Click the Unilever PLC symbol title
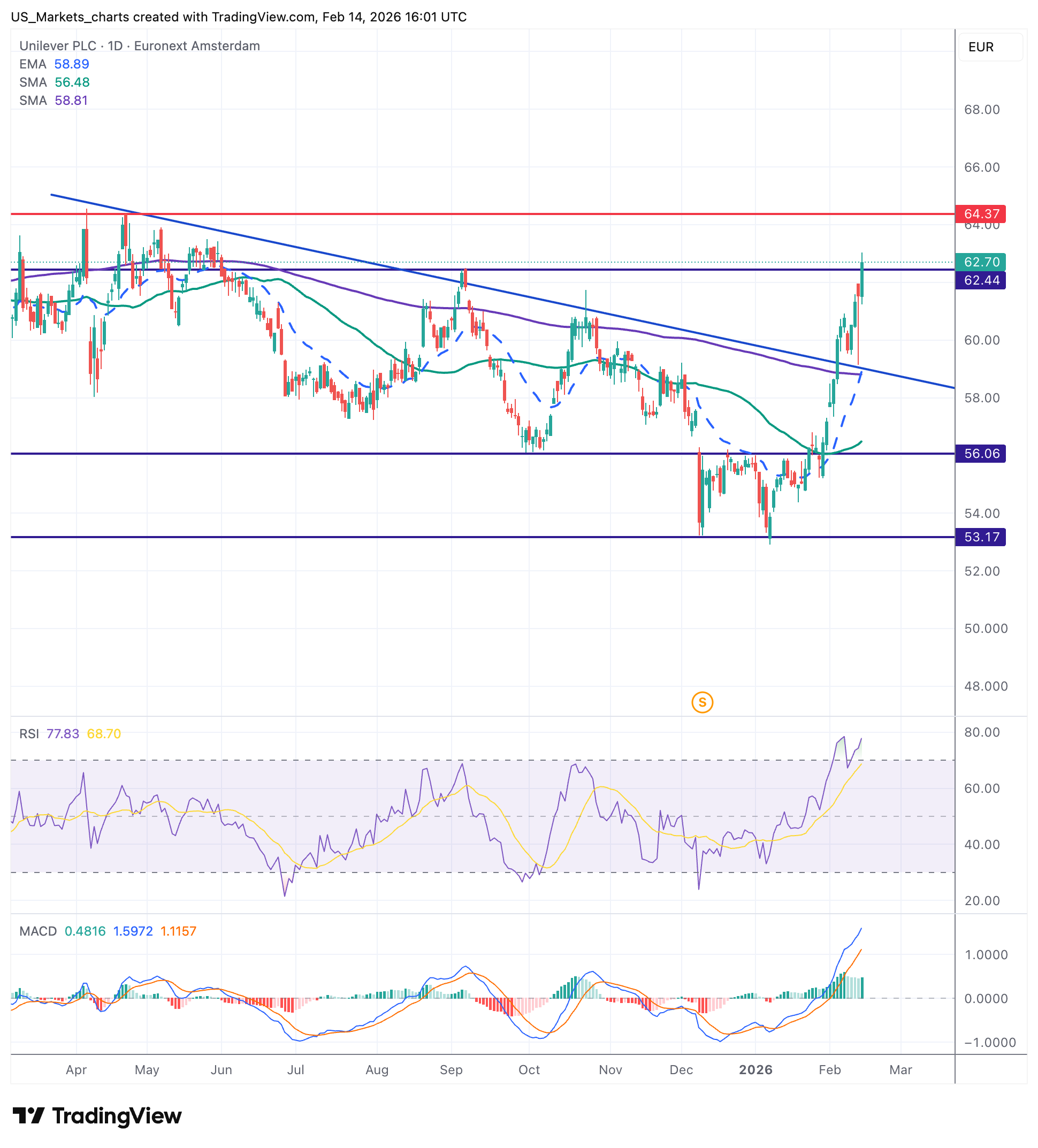 58,45
